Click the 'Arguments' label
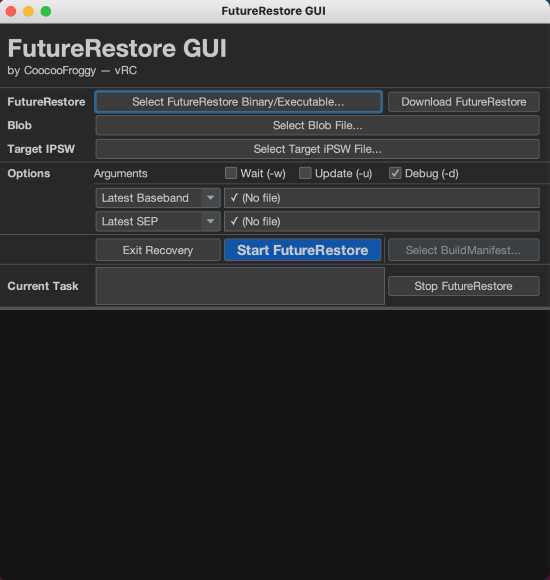This screenshot has width=550, height=580. point(121,173)
